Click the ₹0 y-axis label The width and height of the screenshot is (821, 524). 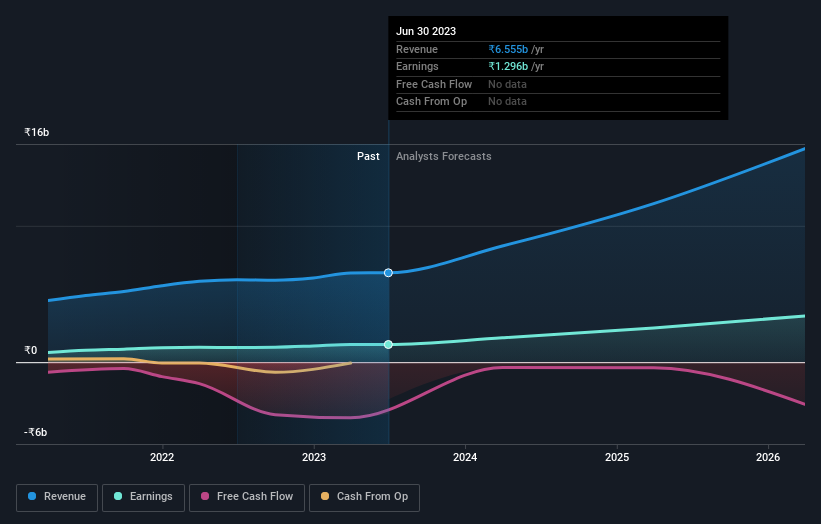coord(30,350)
